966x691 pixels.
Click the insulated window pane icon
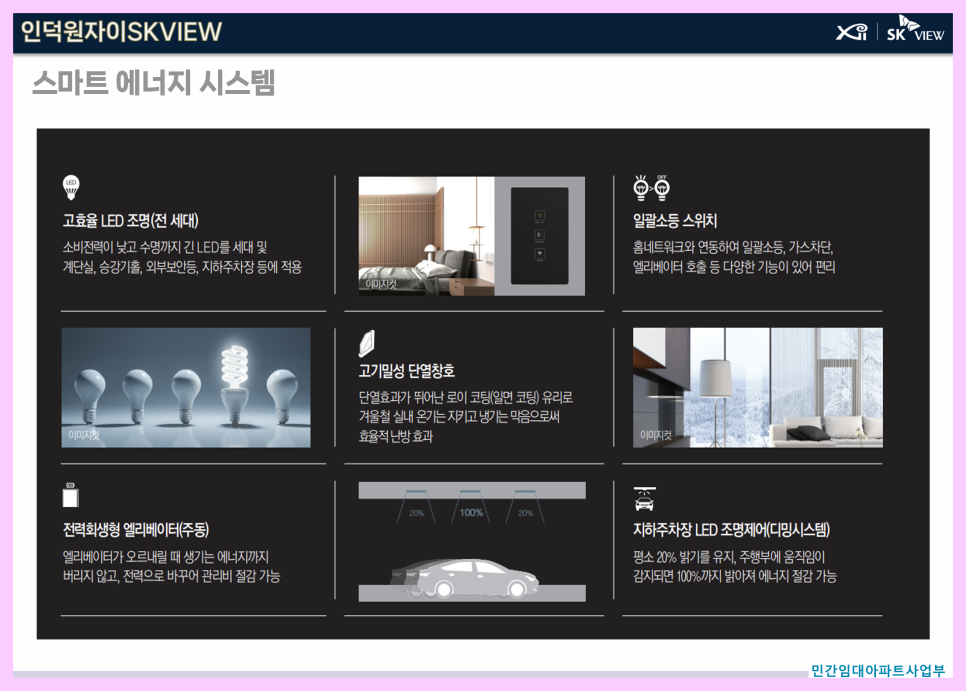tap(367, 344)
